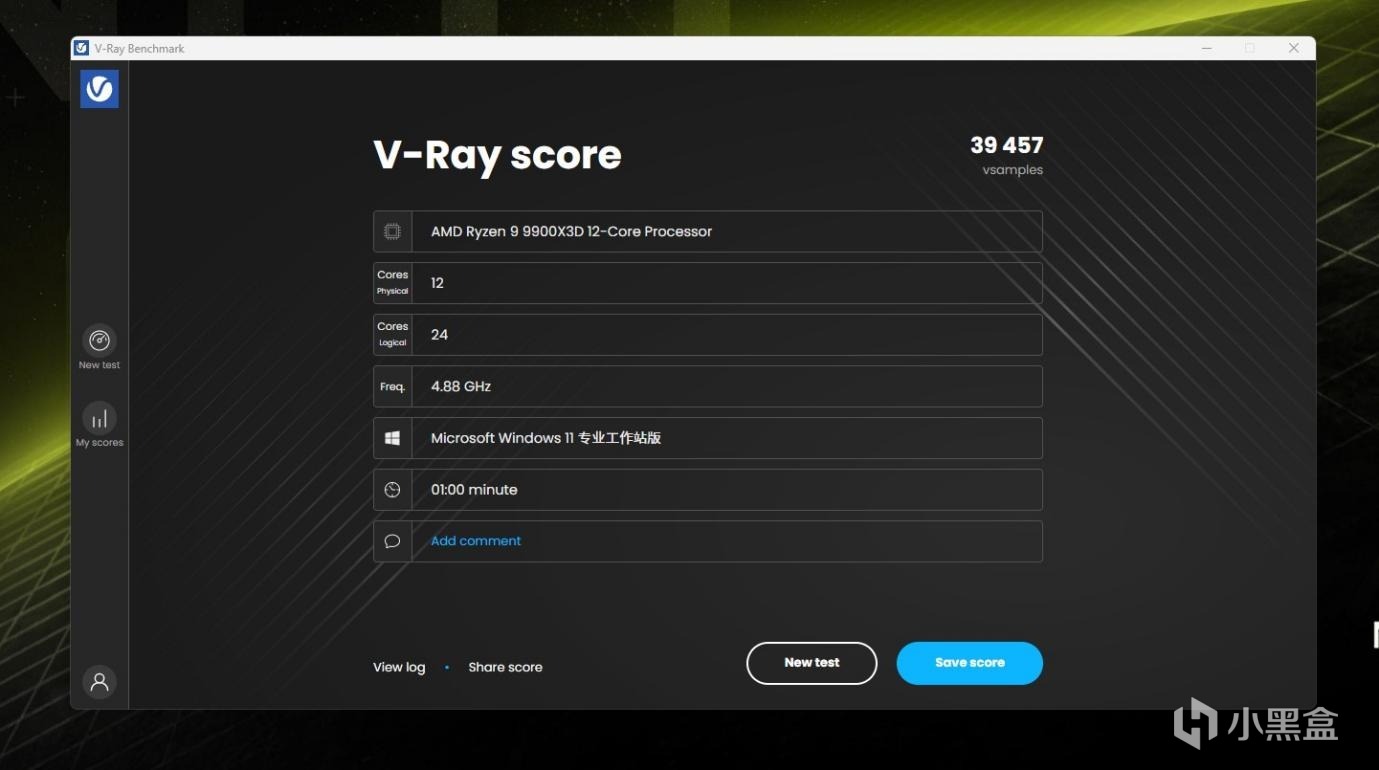Click the blue Save score button
This screenshot has width=1379, height=770.
tap(970, 663)
